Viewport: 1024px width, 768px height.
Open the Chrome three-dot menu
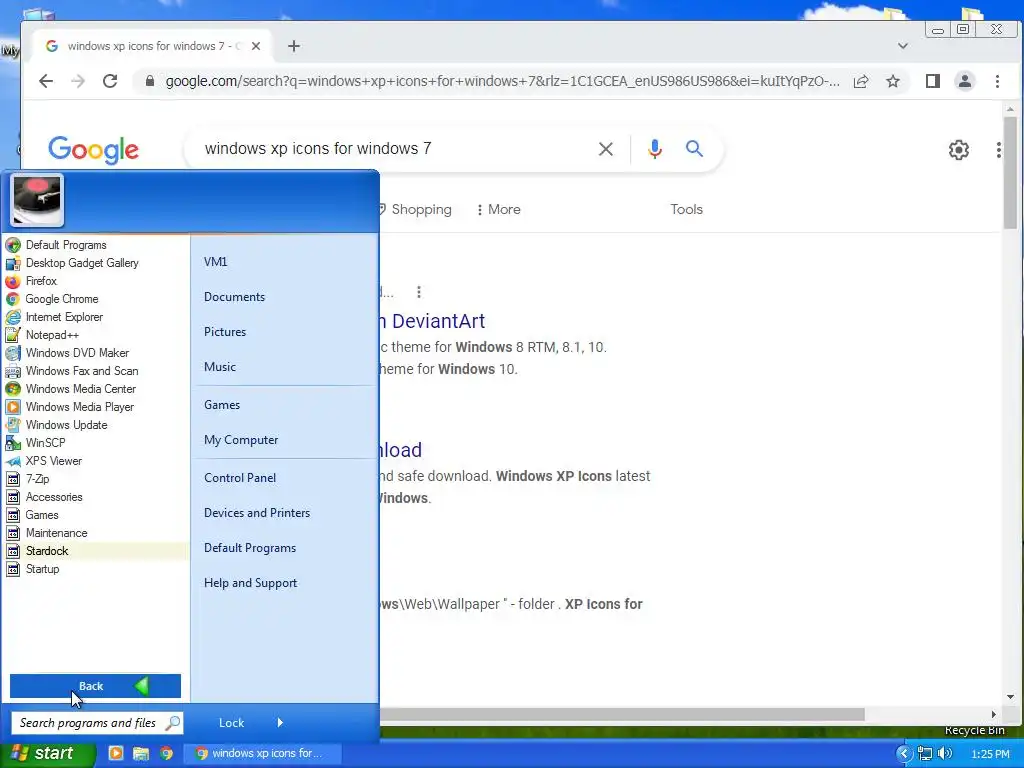click(x=997, y=81)
